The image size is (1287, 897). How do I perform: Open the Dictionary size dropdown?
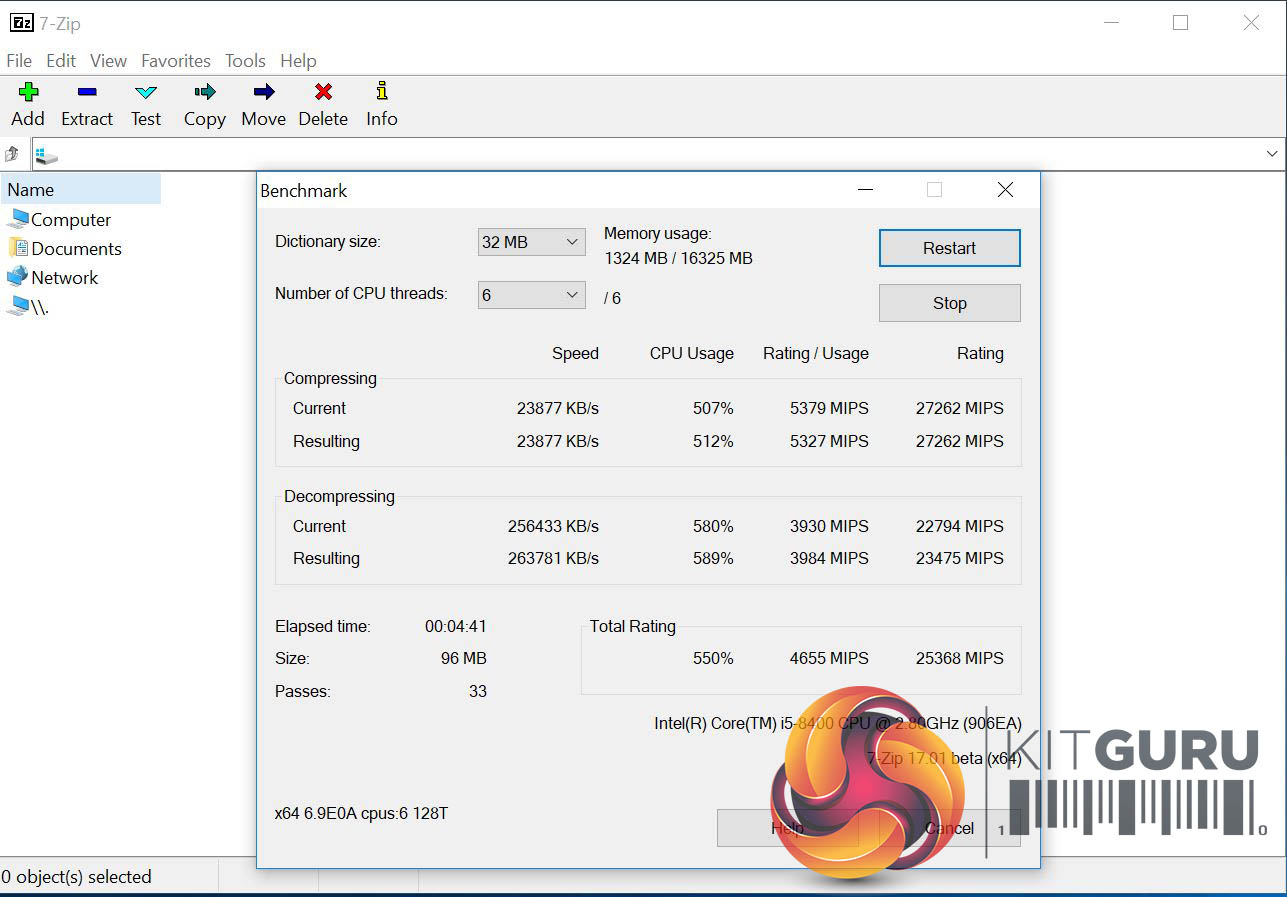(531, 242)
